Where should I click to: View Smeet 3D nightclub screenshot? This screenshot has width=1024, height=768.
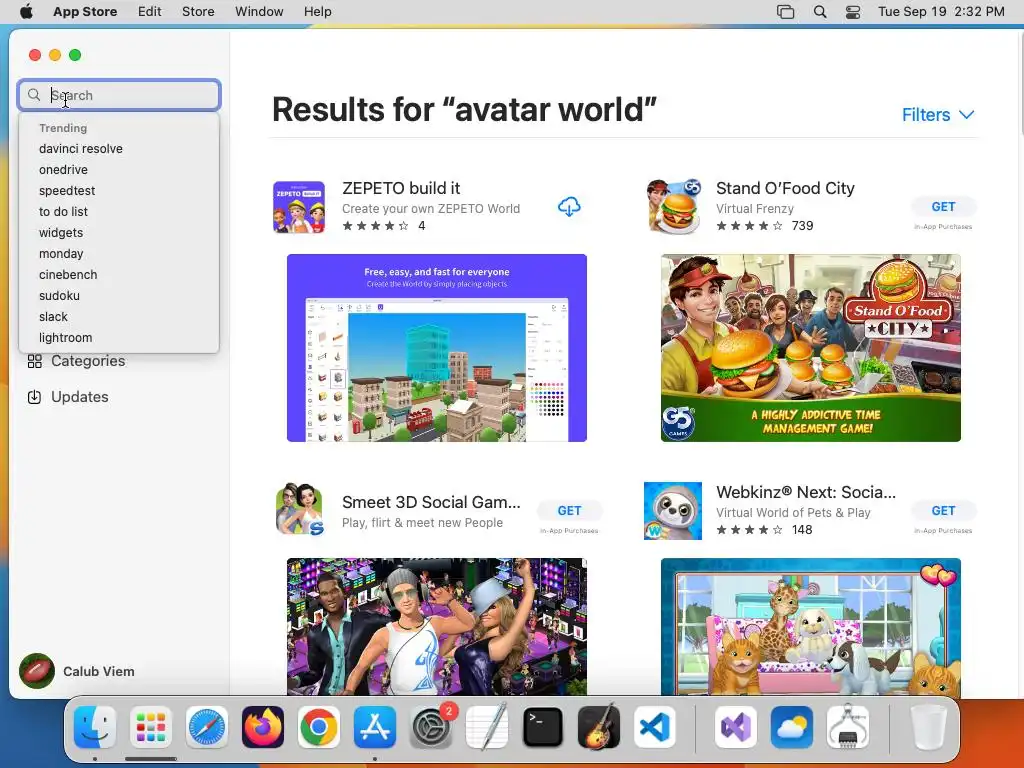point(437,626)
